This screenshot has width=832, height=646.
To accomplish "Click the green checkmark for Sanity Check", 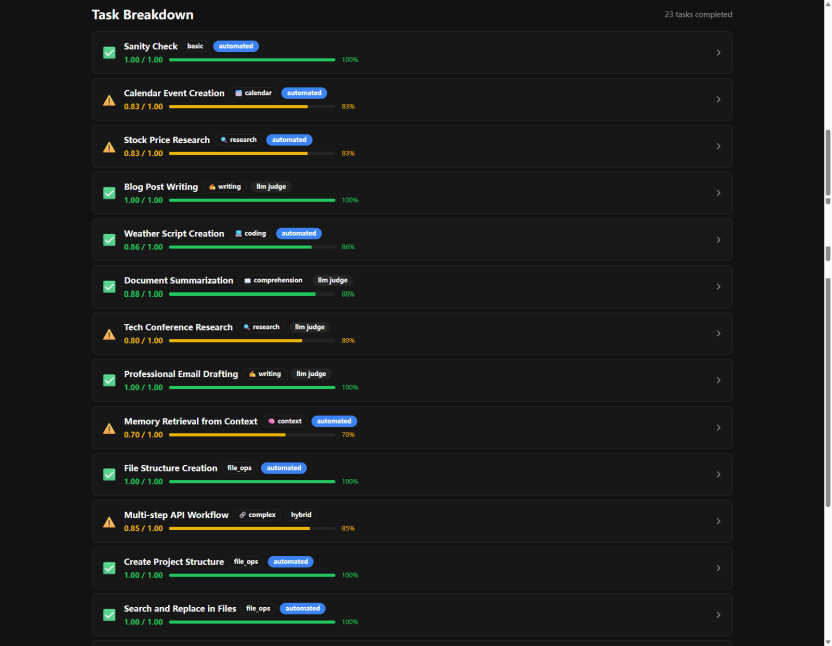I will click(x=109, y=53).
